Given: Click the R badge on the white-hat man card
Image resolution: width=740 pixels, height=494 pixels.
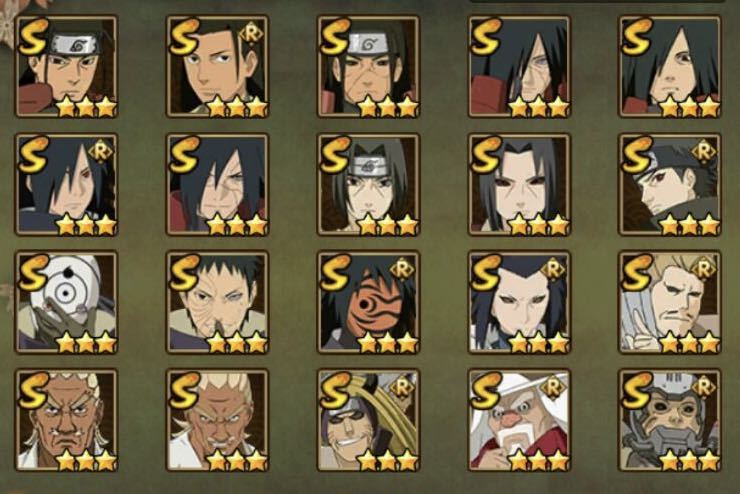Looking at the screenshot, I should pyautogui.click(x=553, y=387).
